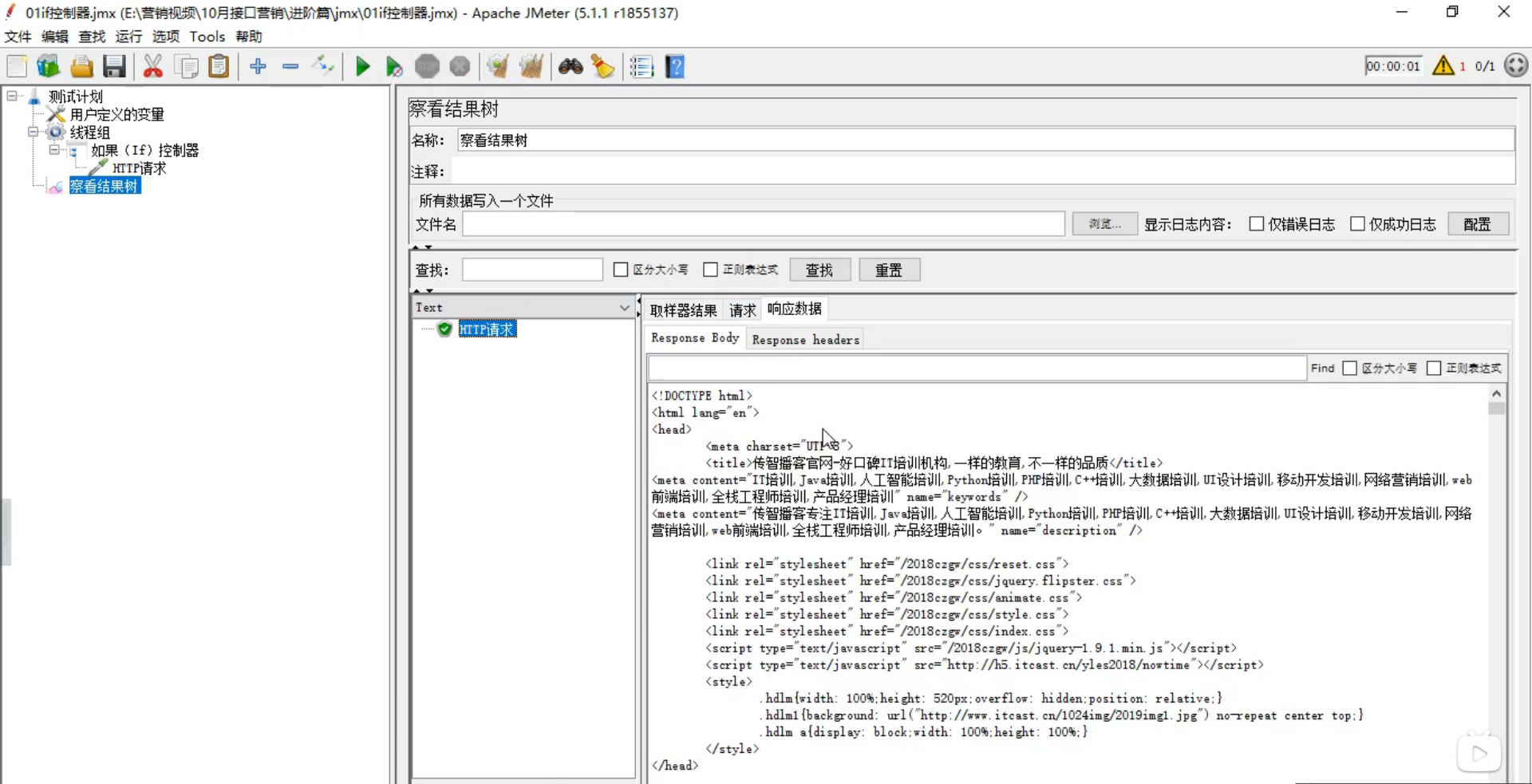Focus the 文件名 input field
The height and width of the screenshot is (784, 1532).
(763, 224)
